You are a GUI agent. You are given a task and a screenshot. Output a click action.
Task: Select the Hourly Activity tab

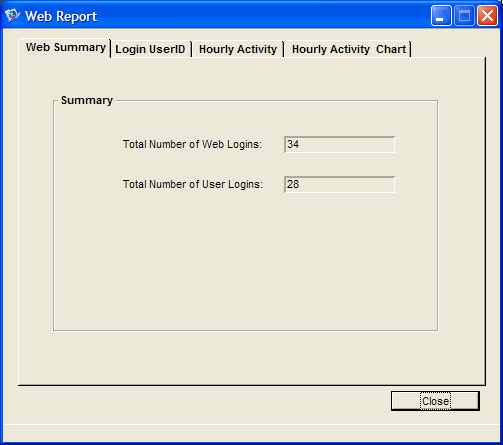[x=238, y=49]
